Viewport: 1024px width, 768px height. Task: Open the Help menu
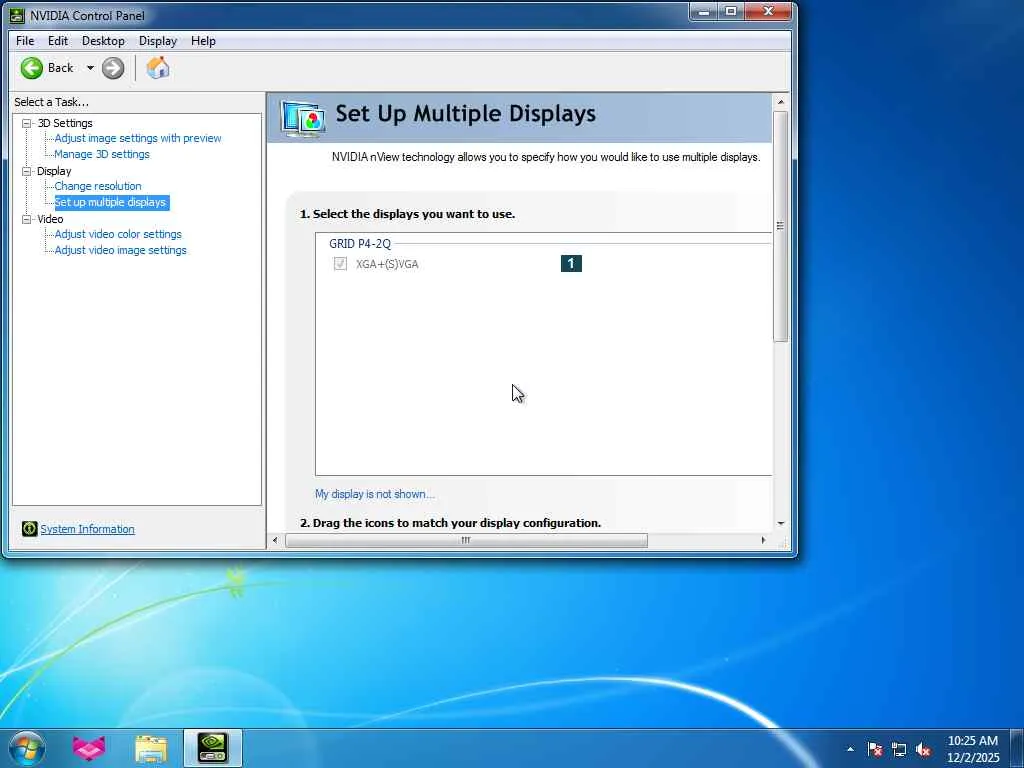click(x=203, y=40)
